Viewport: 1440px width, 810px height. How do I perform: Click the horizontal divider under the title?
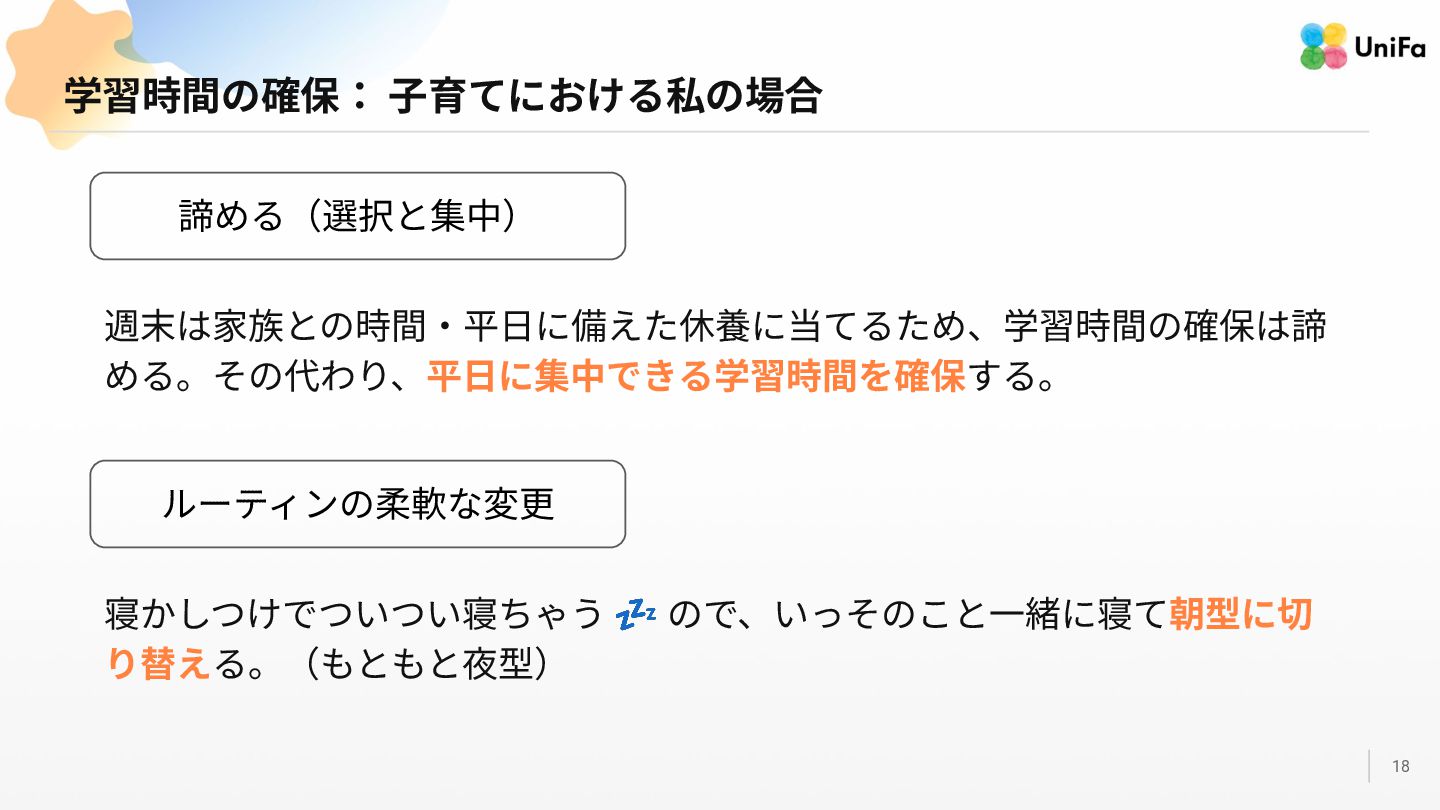[x=716, y=132]
